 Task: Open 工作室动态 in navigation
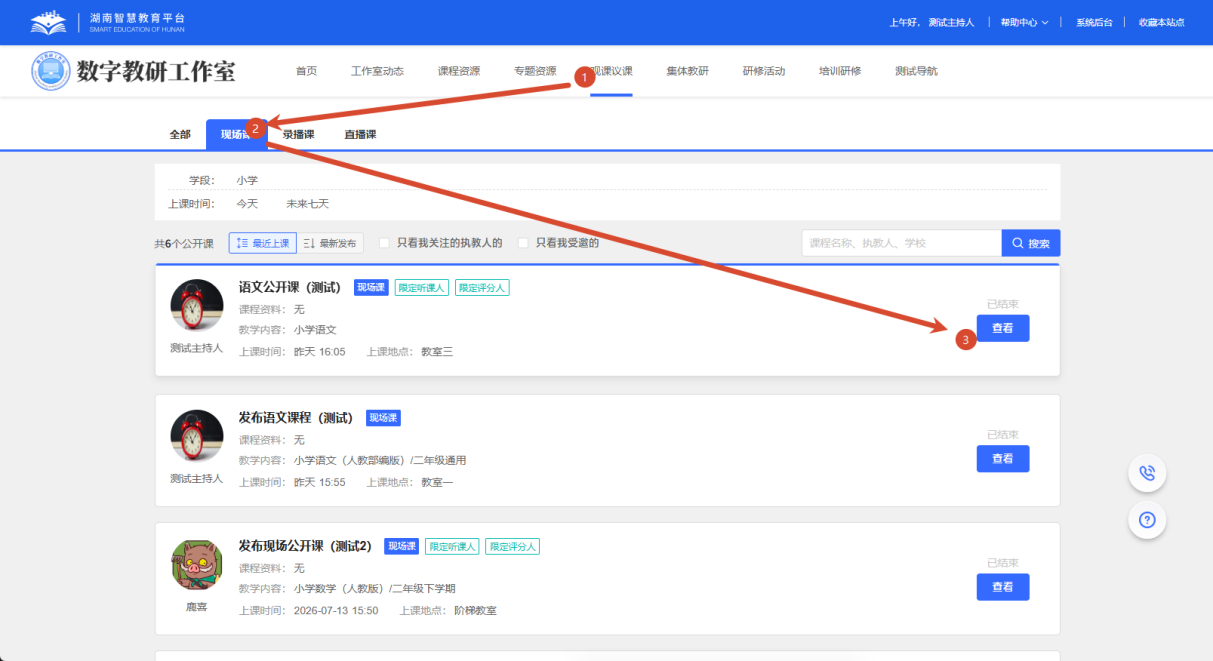(x=377, y=71)
